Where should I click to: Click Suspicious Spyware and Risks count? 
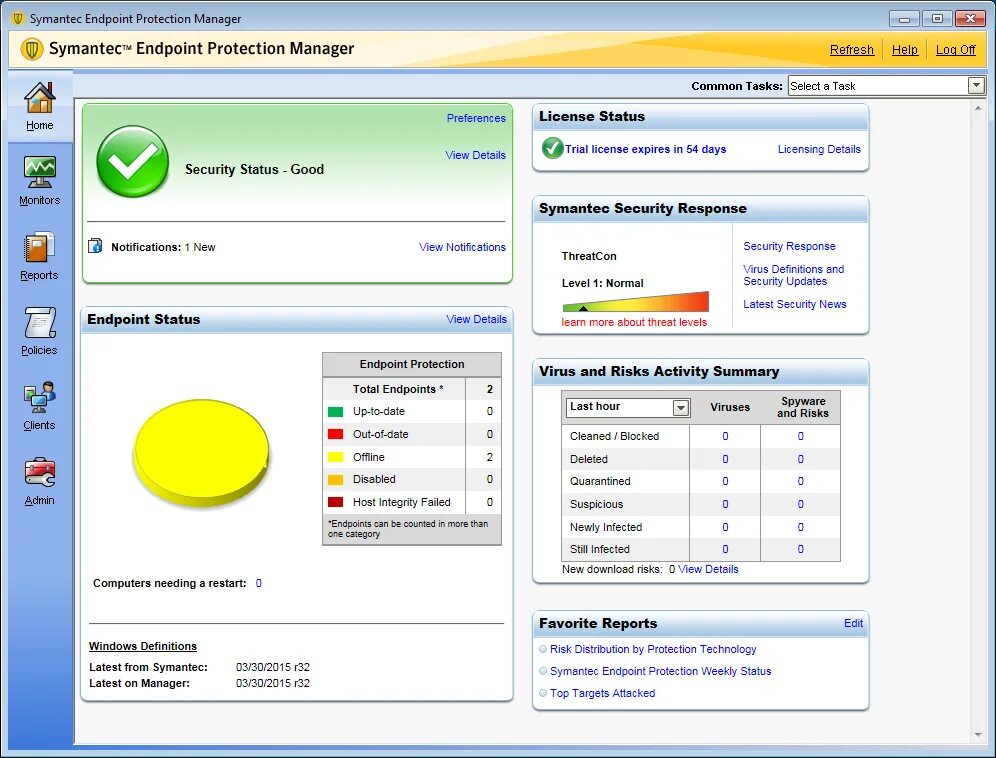[x=800, y=504]
